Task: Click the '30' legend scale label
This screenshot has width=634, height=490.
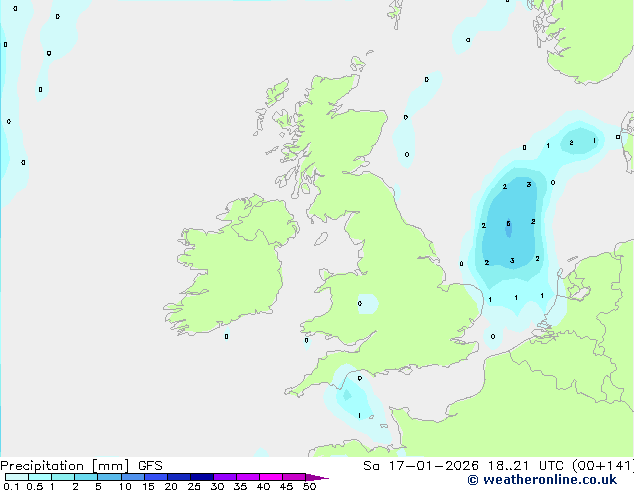Action: click(x=217, y=486)
